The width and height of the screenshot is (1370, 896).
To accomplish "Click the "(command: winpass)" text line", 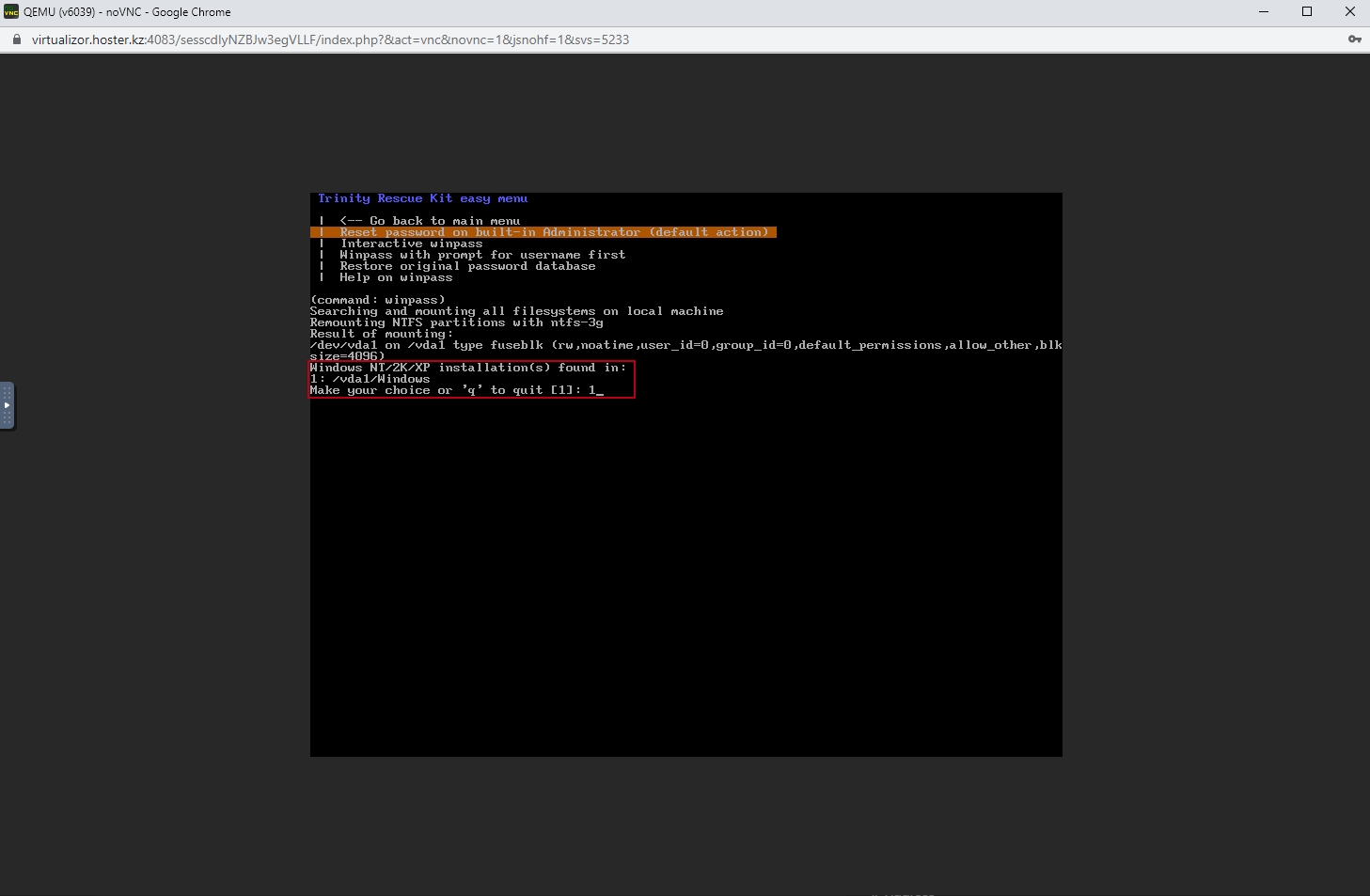I will tap(378, 300).
